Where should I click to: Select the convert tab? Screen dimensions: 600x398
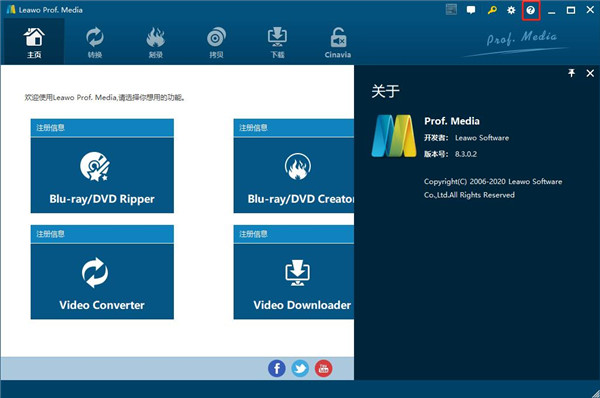[95, 42]
